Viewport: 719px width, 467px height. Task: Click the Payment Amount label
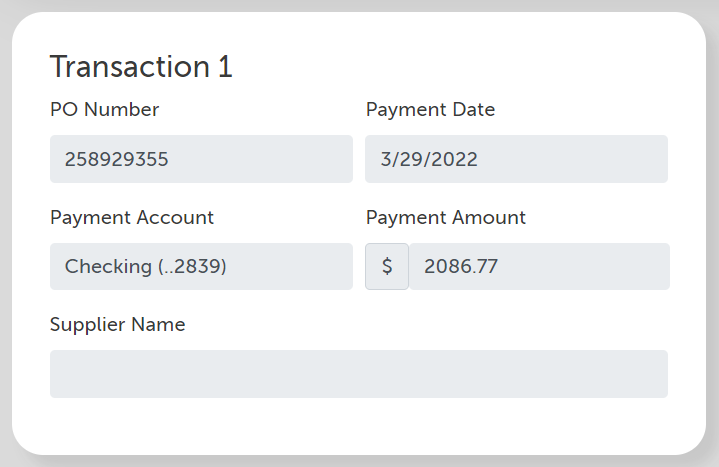[445, 217]
